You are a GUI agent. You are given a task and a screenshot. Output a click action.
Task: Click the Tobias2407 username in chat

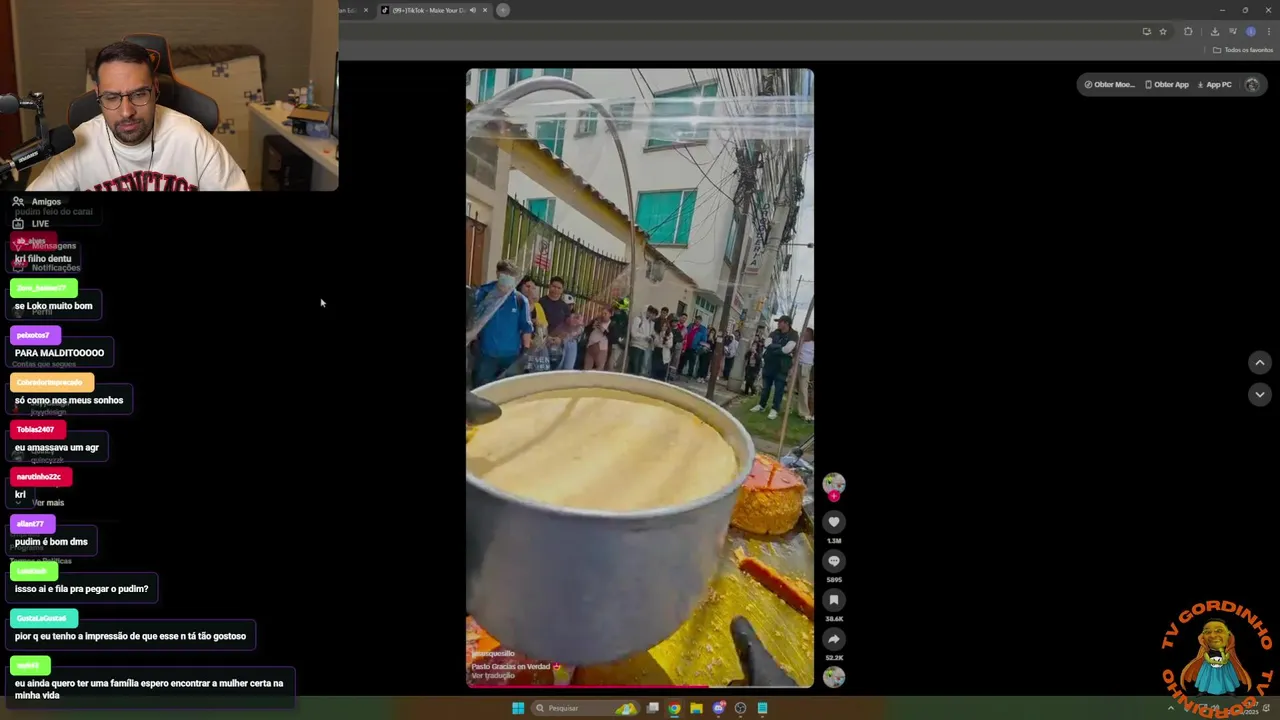point(36,429)
